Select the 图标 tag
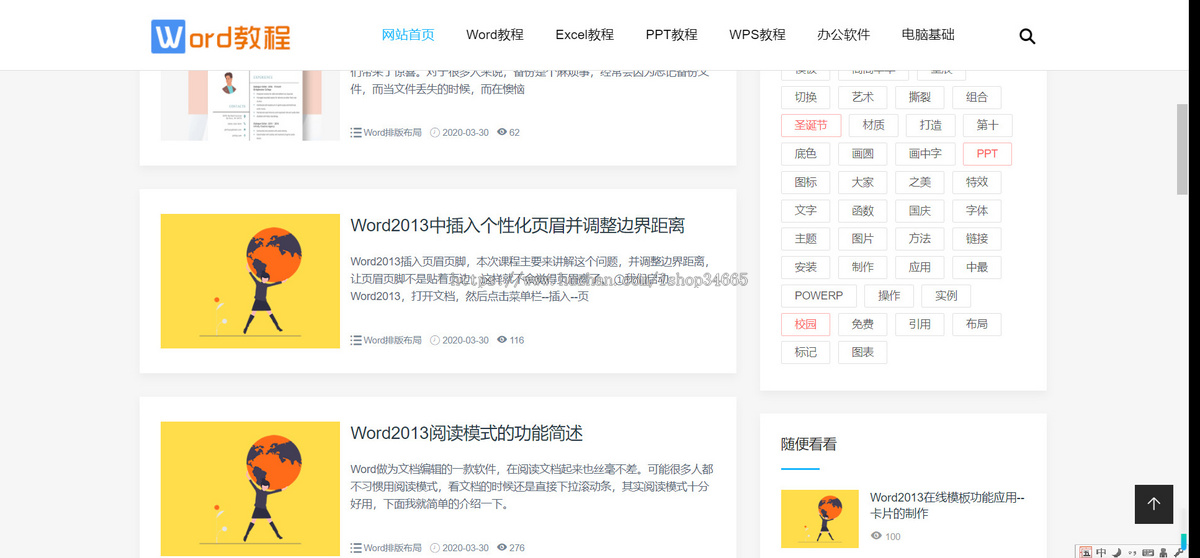The width and height of the screenshot is (1200, 558). 806,182
